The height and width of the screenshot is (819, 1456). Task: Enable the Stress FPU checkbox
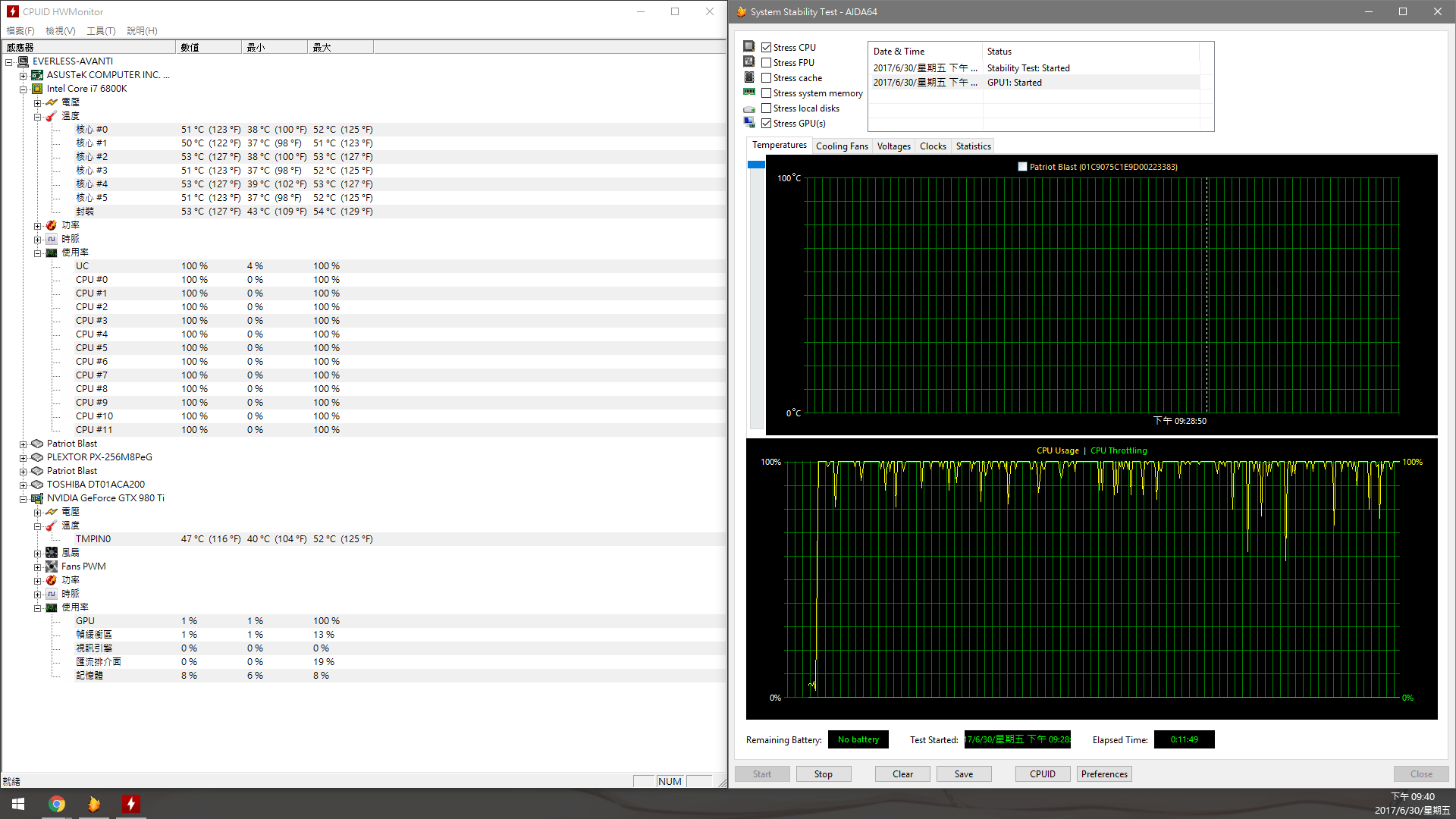point(767,63)
